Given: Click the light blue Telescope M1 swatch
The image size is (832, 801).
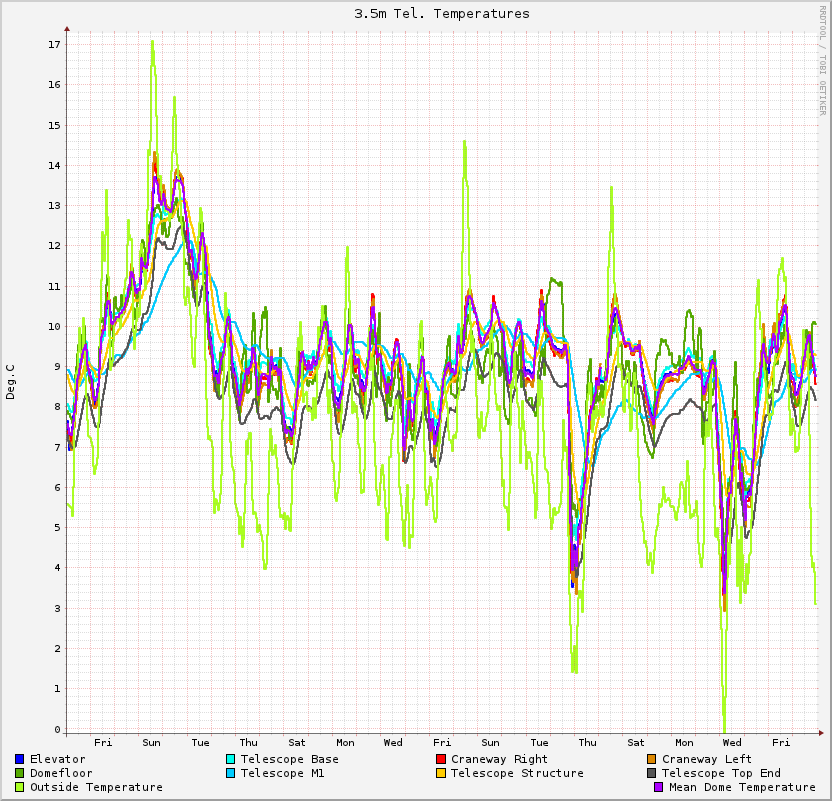Looking at the screenshot, I should (x=231, y=774).
